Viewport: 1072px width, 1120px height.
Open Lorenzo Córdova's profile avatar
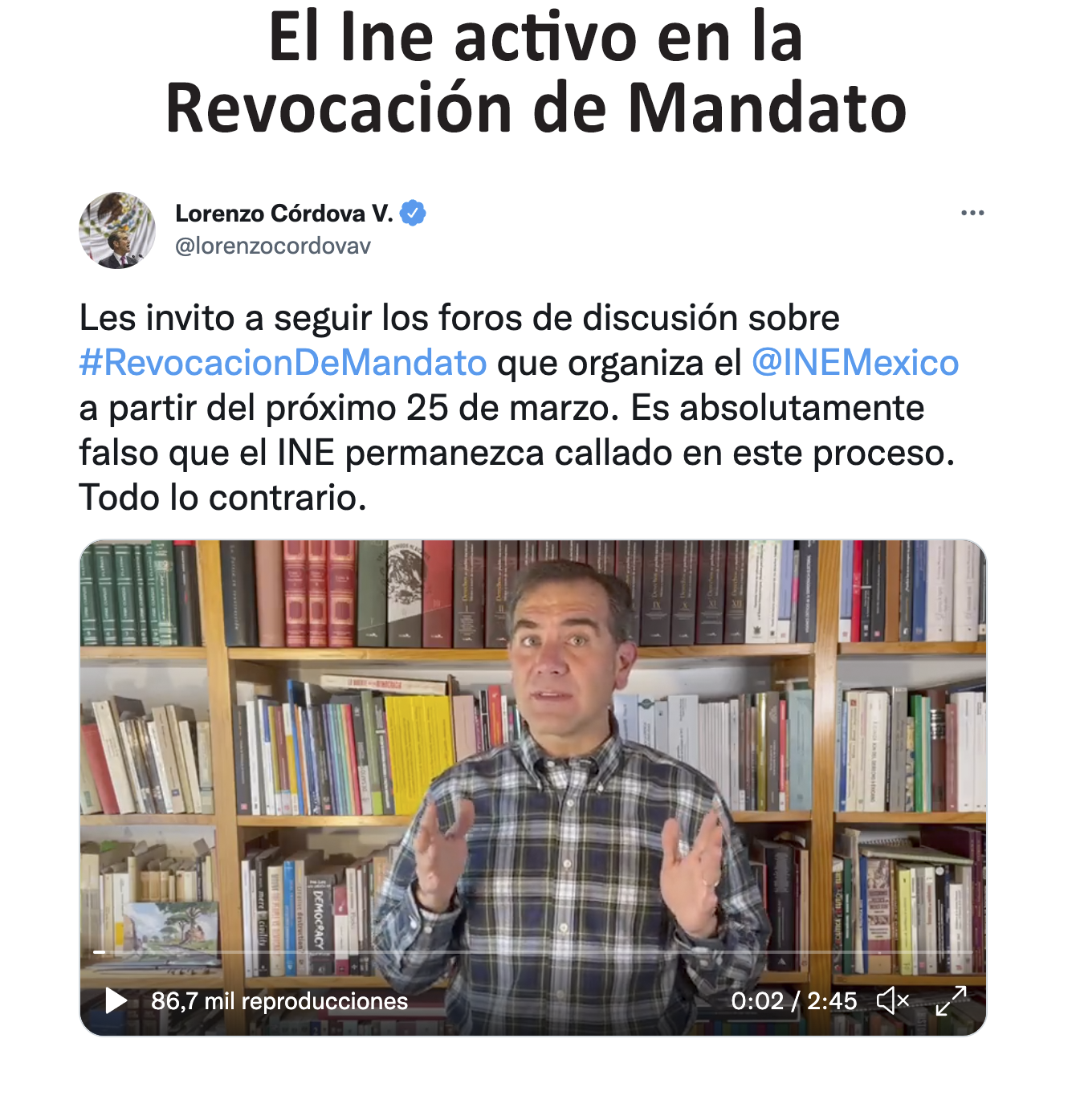click(x=117, y=230)
